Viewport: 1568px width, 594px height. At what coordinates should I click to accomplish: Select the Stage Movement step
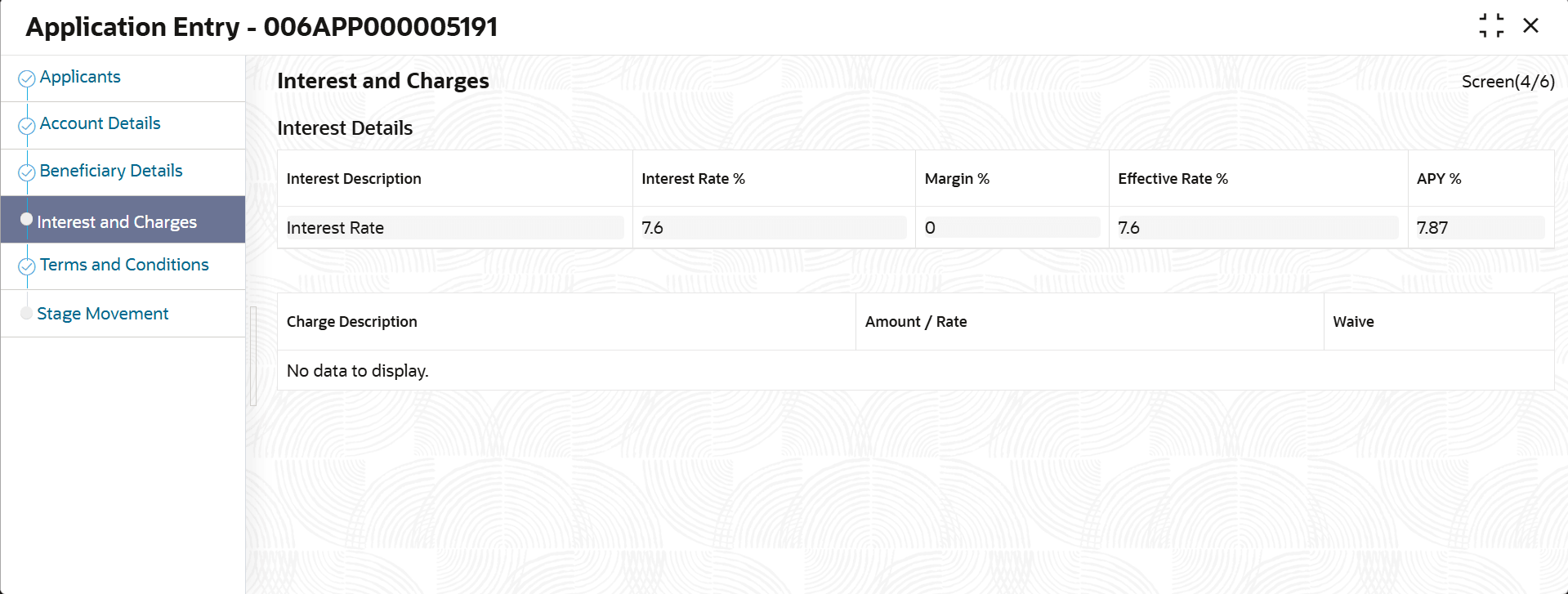[x=103, y=314]
